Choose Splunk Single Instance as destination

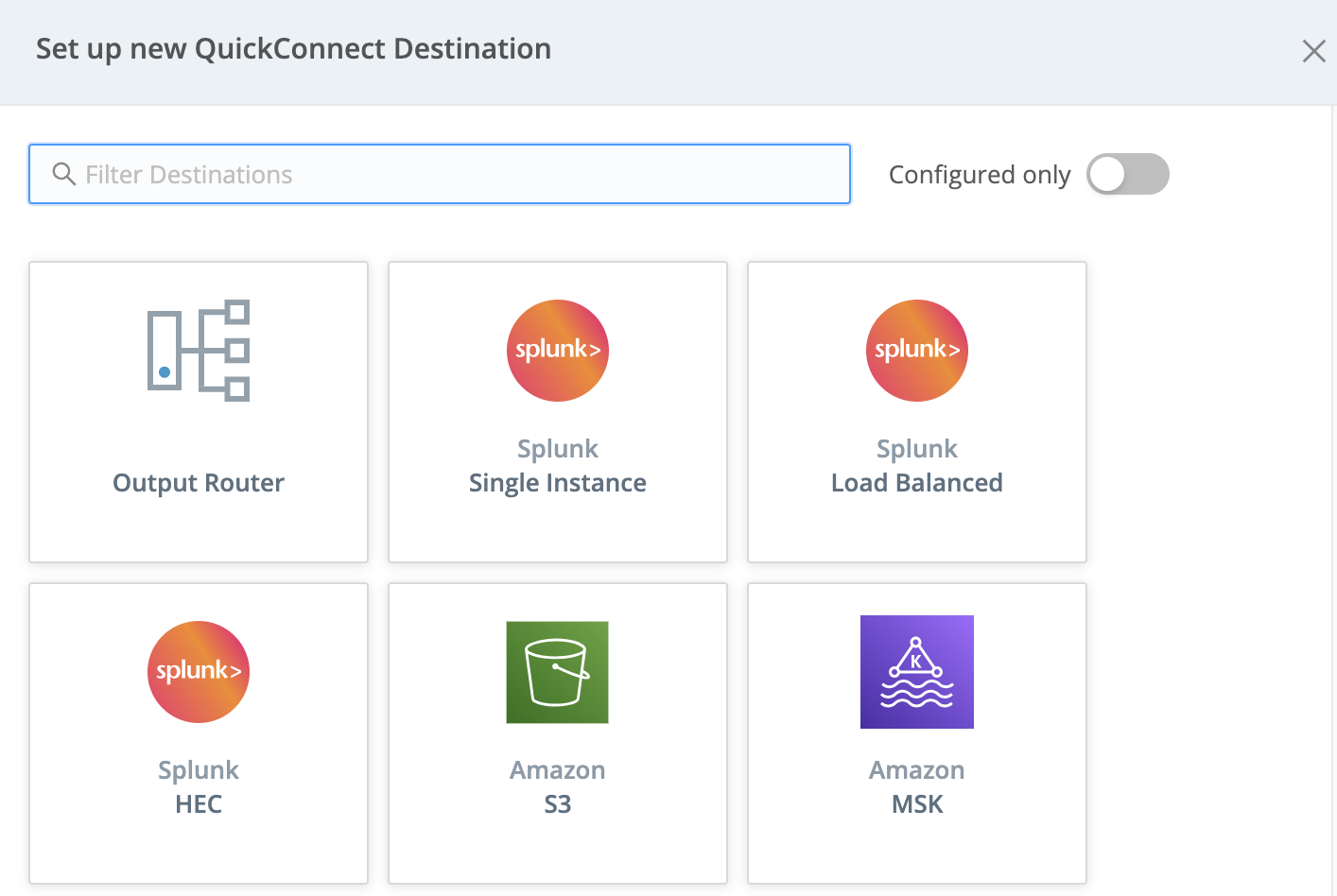pos(557,411)
